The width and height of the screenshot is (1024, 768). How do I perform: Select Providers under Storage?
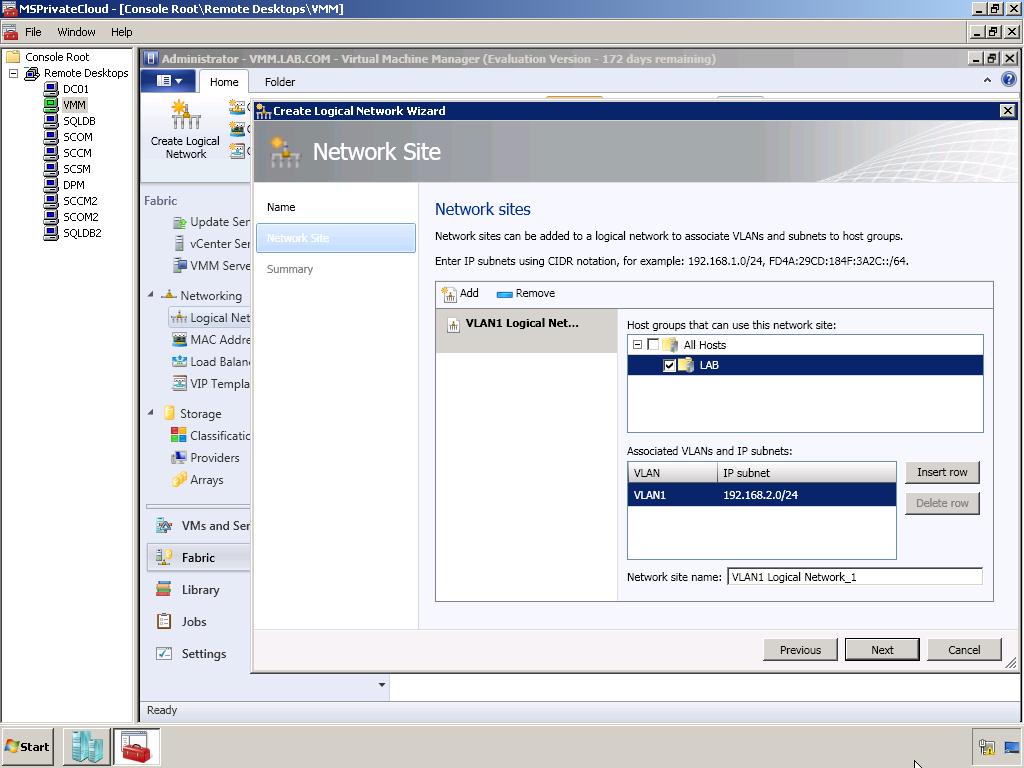[x=205, y=458]
